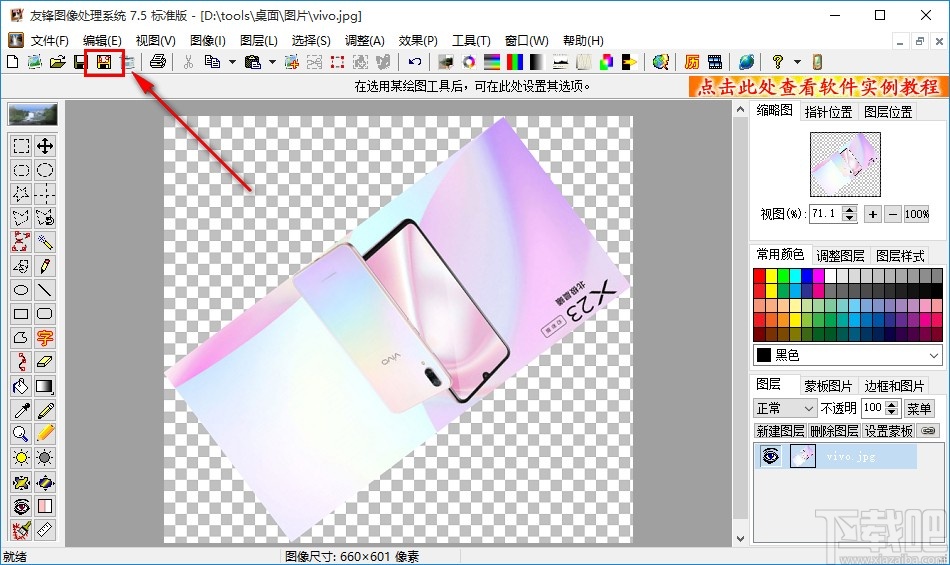This screenshot has width=950, height=565.
Task: Click the black floppy Save icon
Action: pos(80,62)
